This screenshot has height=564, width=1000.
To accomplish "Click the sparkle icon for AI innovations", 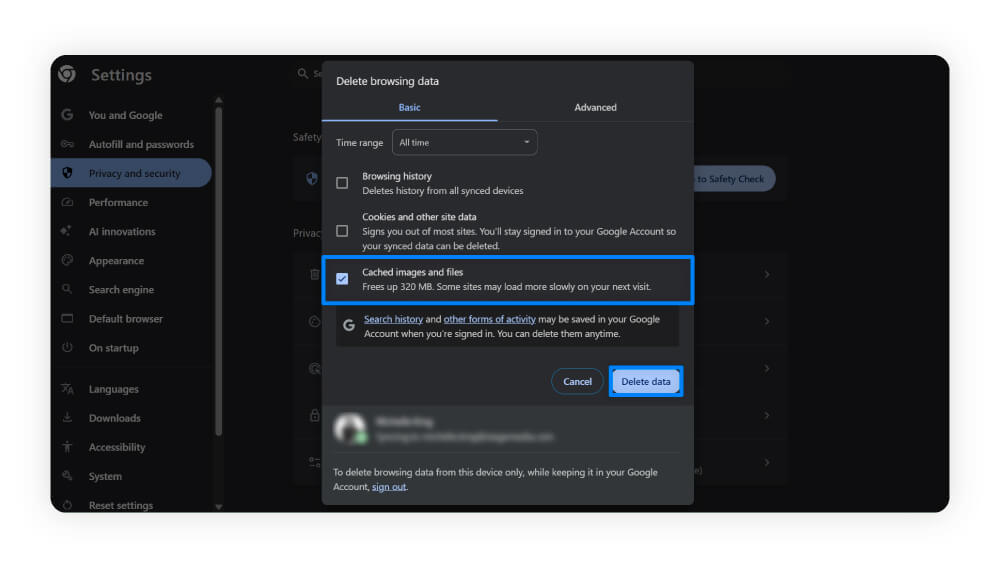I will coord(66,231).
